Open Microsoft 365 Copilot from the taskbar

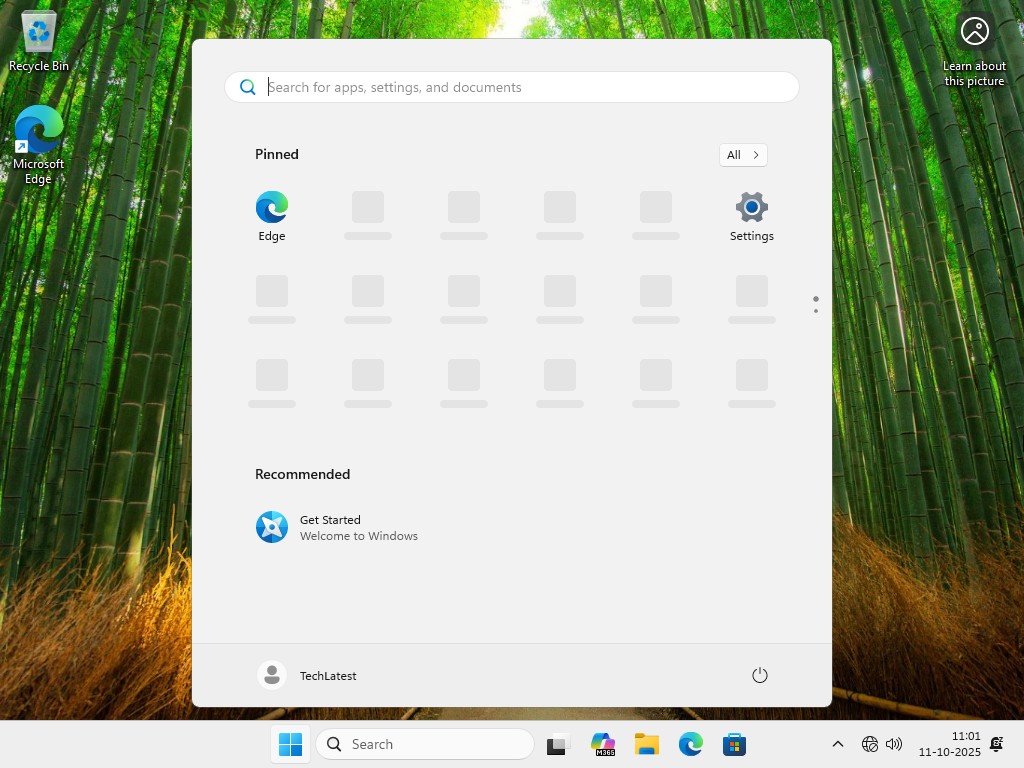tap(602, 744)
